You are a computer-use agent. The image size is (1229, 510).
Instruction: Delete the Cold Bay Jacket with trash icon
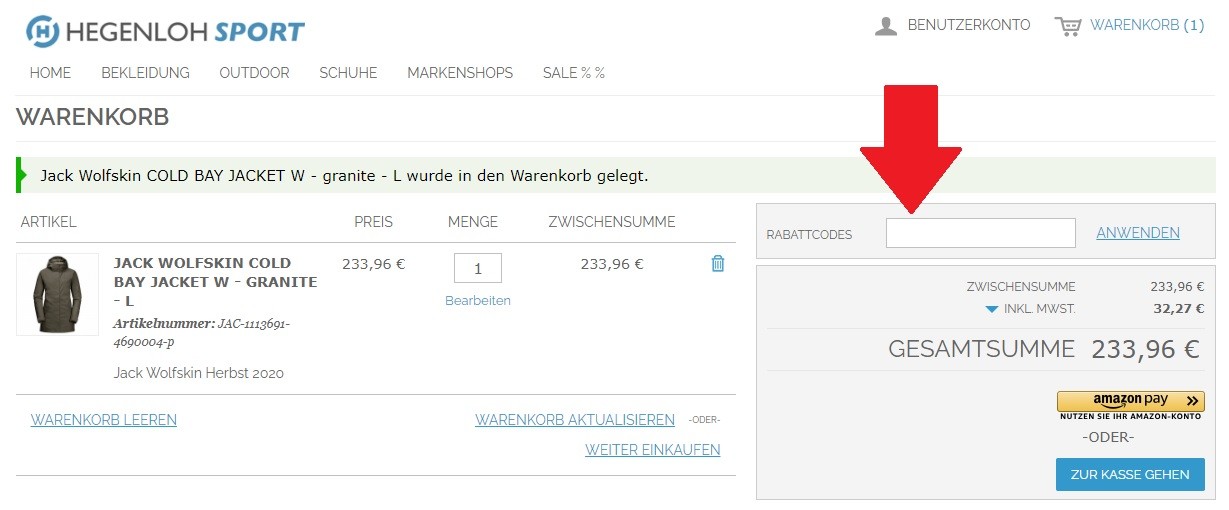pyautogui.click(x=717, y=264)
